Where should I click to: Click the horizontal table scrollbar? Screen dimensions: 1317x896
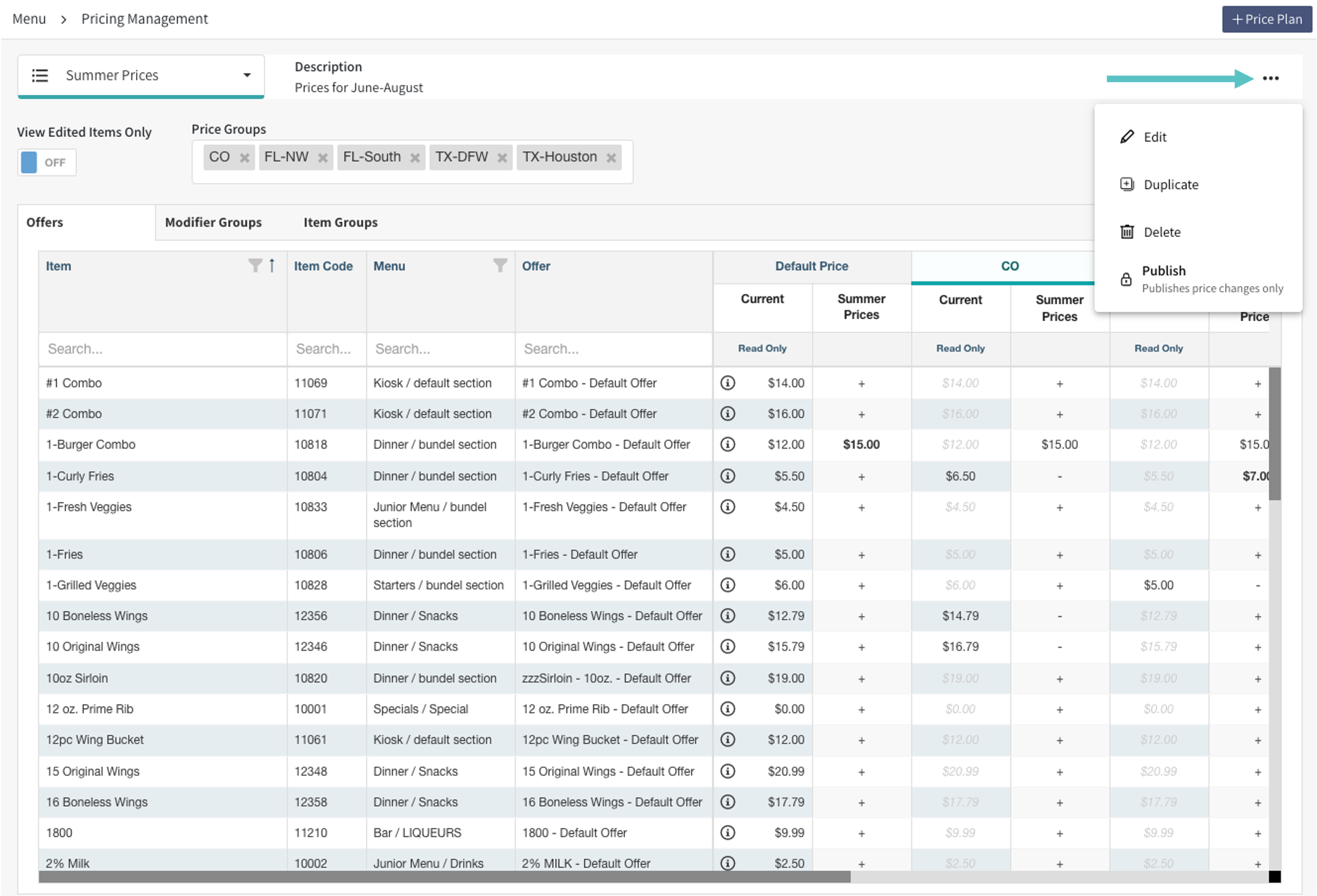coord(444,877)
